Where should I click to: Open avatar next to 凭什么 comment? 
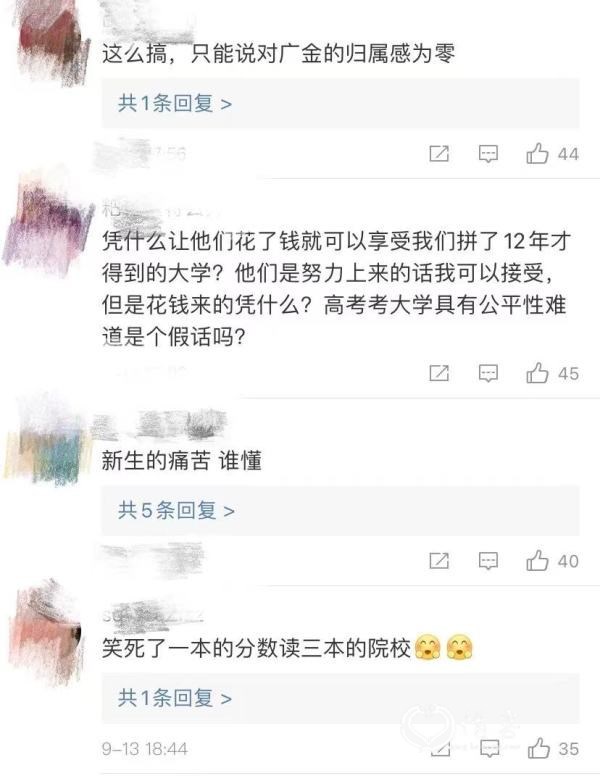click(47, 224)
